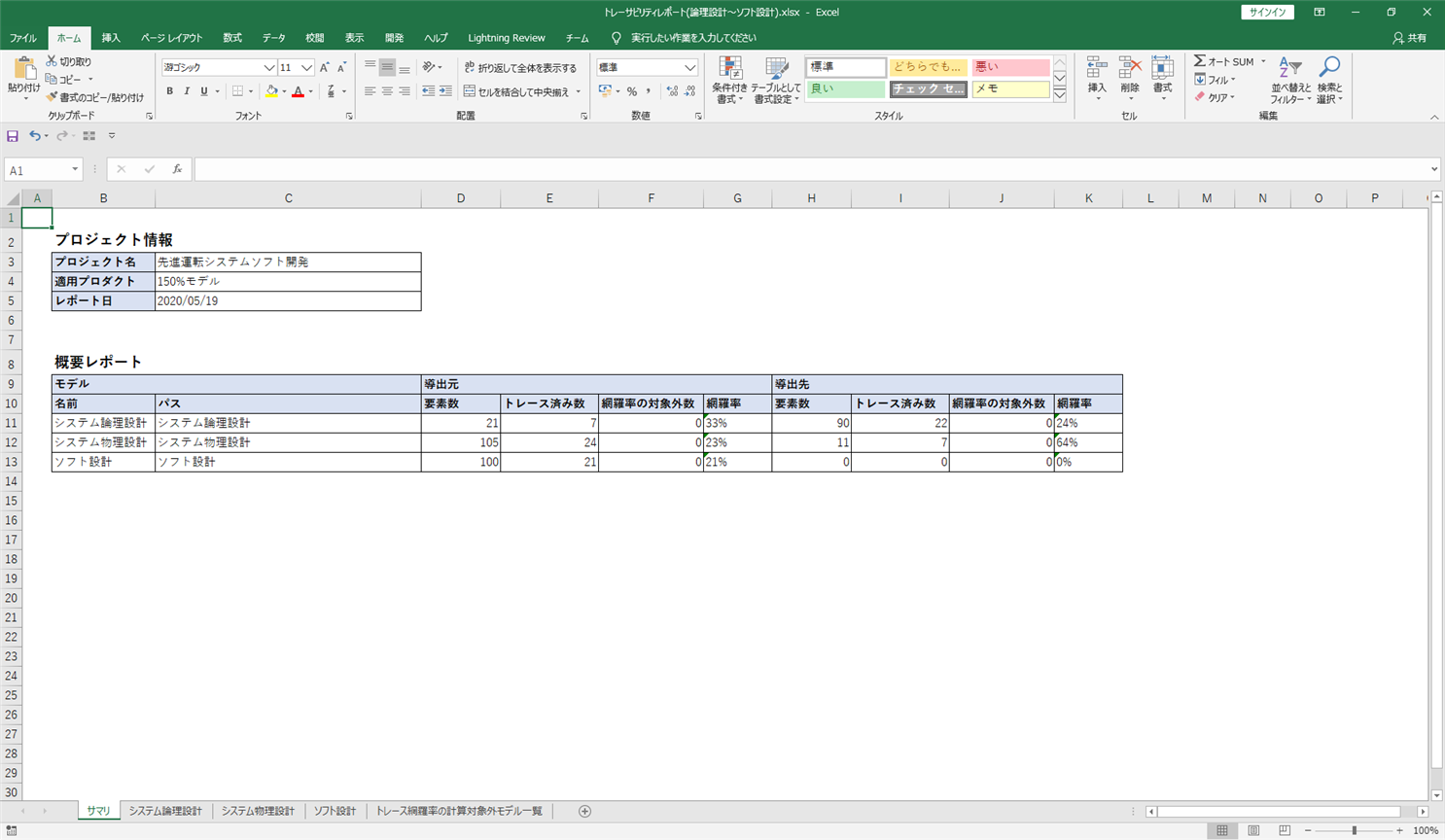The height and width of the screenshot is (840, 1445).
Task: Switch to the Page Layout (ページ レイアウト) tab
Action: (x=172, y=38)
